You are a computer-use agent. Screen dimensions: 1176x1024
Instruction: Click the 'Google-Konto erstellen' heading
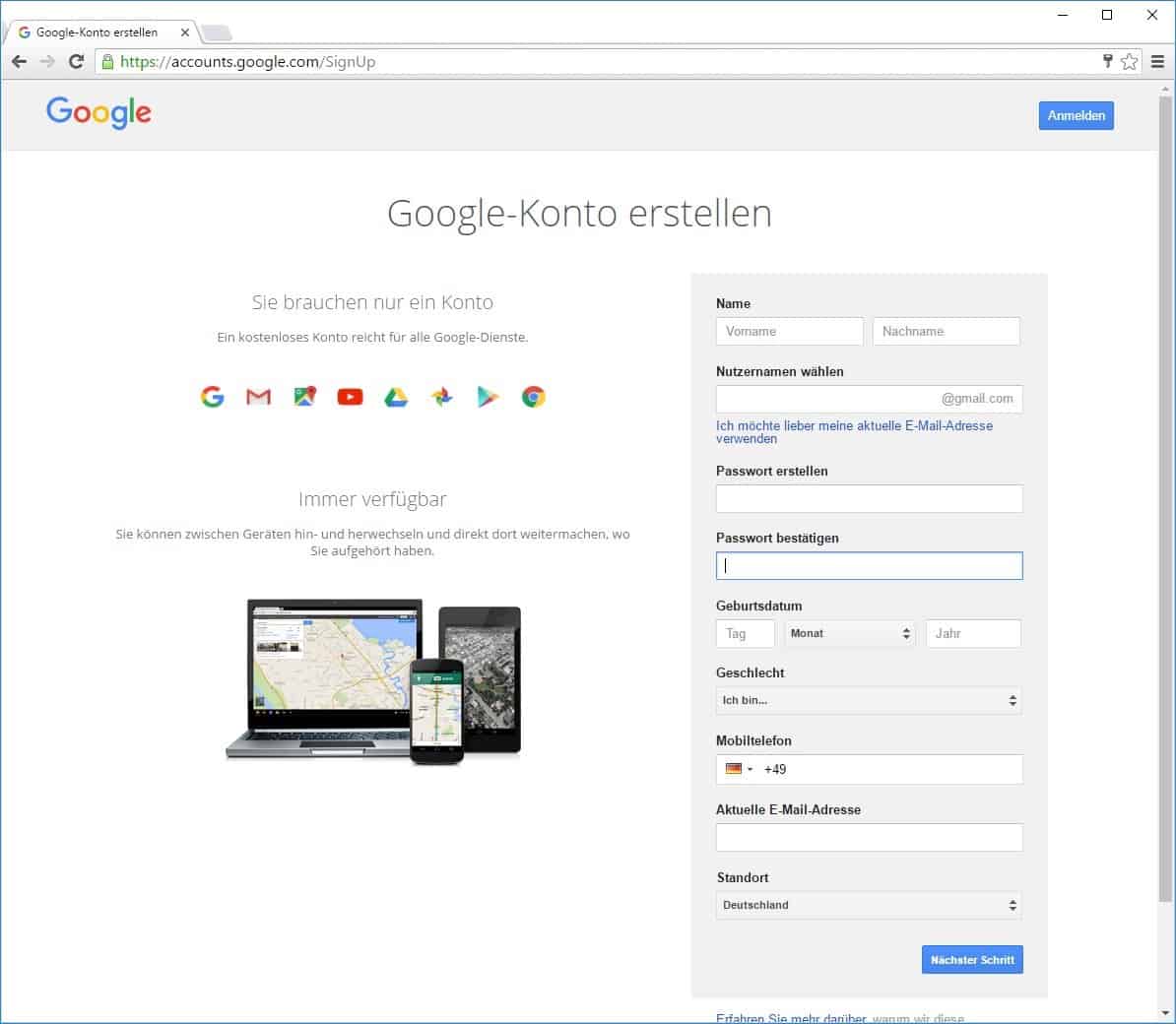tap(579, 214)
